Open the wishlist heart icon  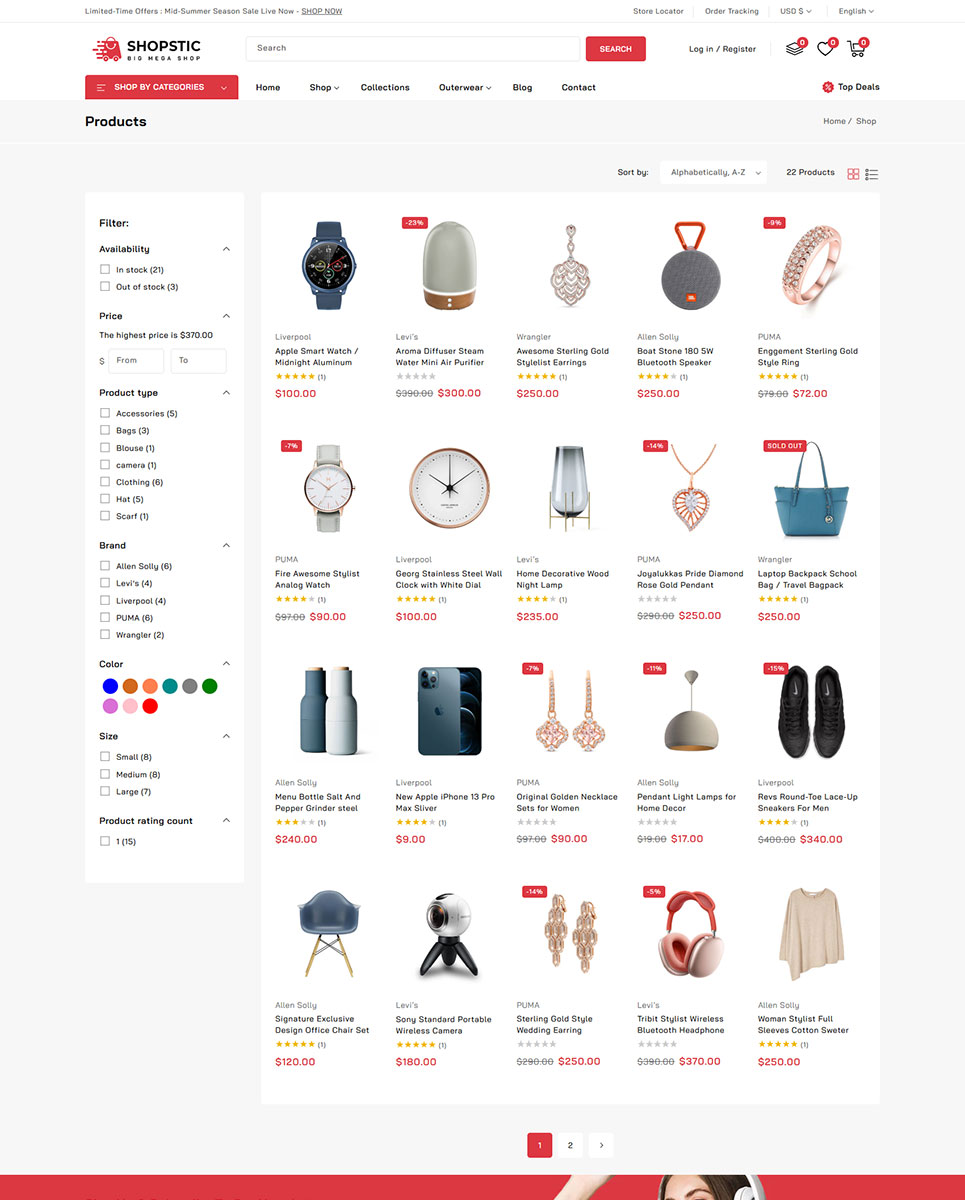[825, 48]
